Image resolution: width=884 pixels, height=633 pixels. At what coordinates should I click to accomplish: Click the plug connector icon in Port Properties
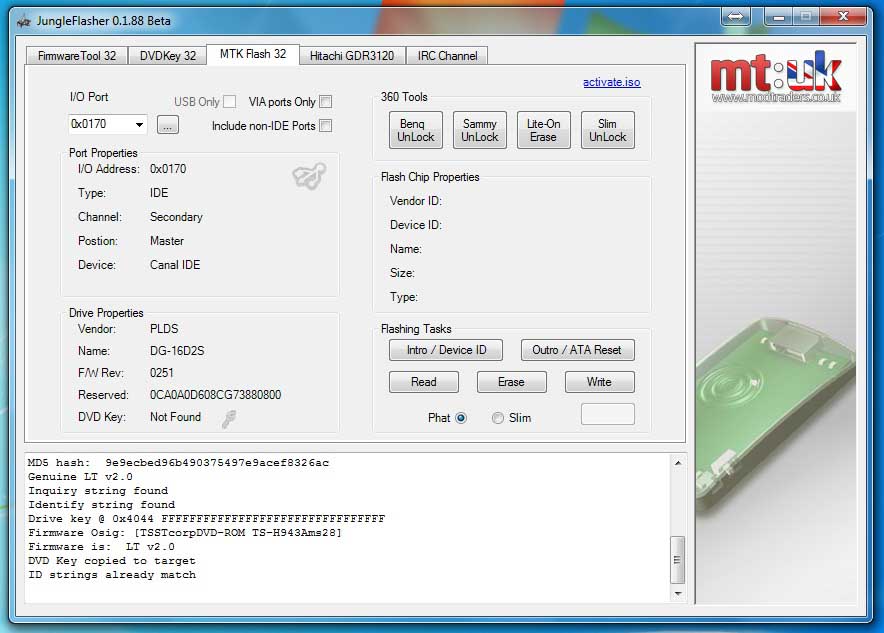309,176
